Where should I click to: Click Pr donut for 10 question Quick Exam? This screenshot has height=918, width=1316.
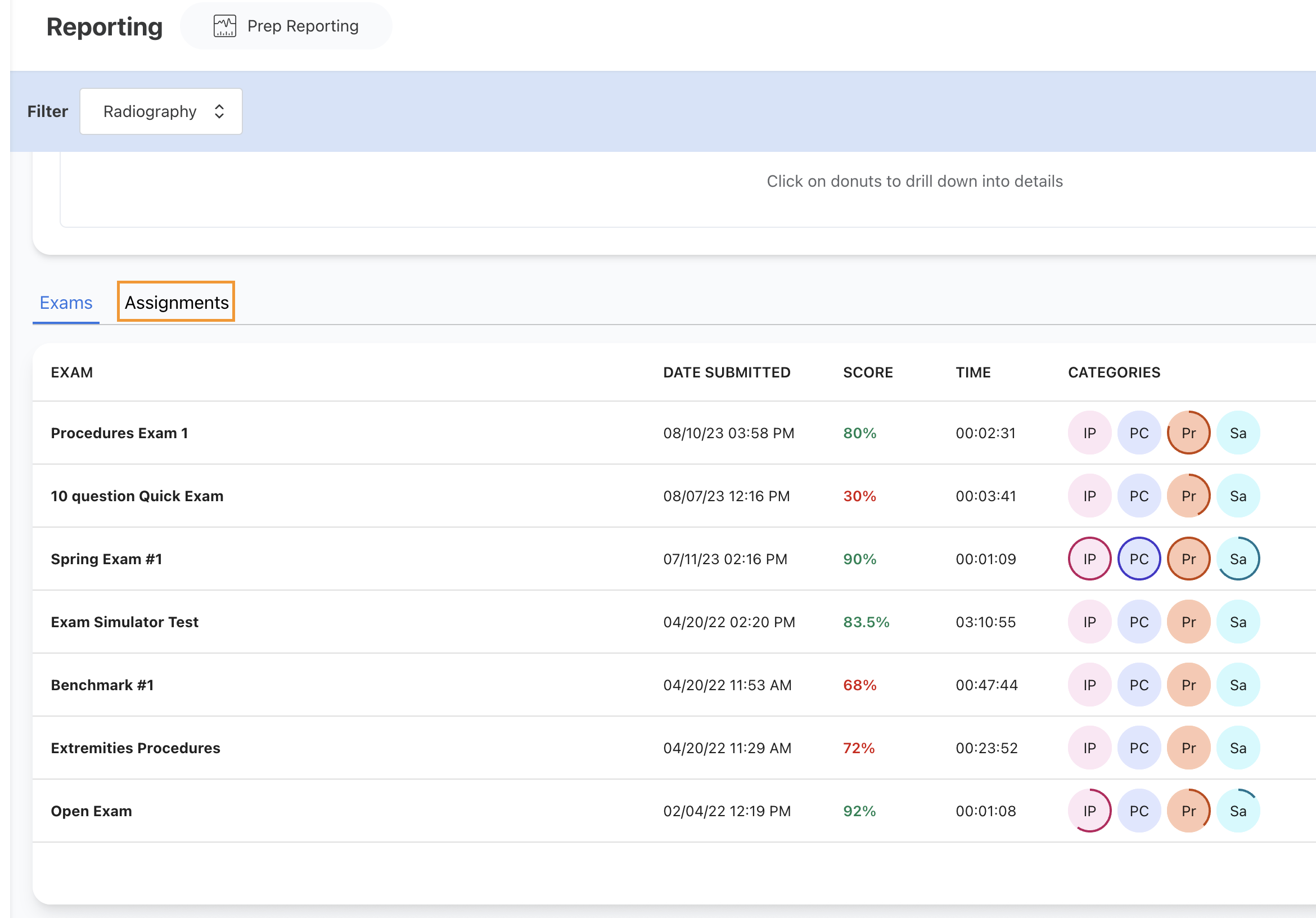pyautogui.click(x=1188, y=496)
